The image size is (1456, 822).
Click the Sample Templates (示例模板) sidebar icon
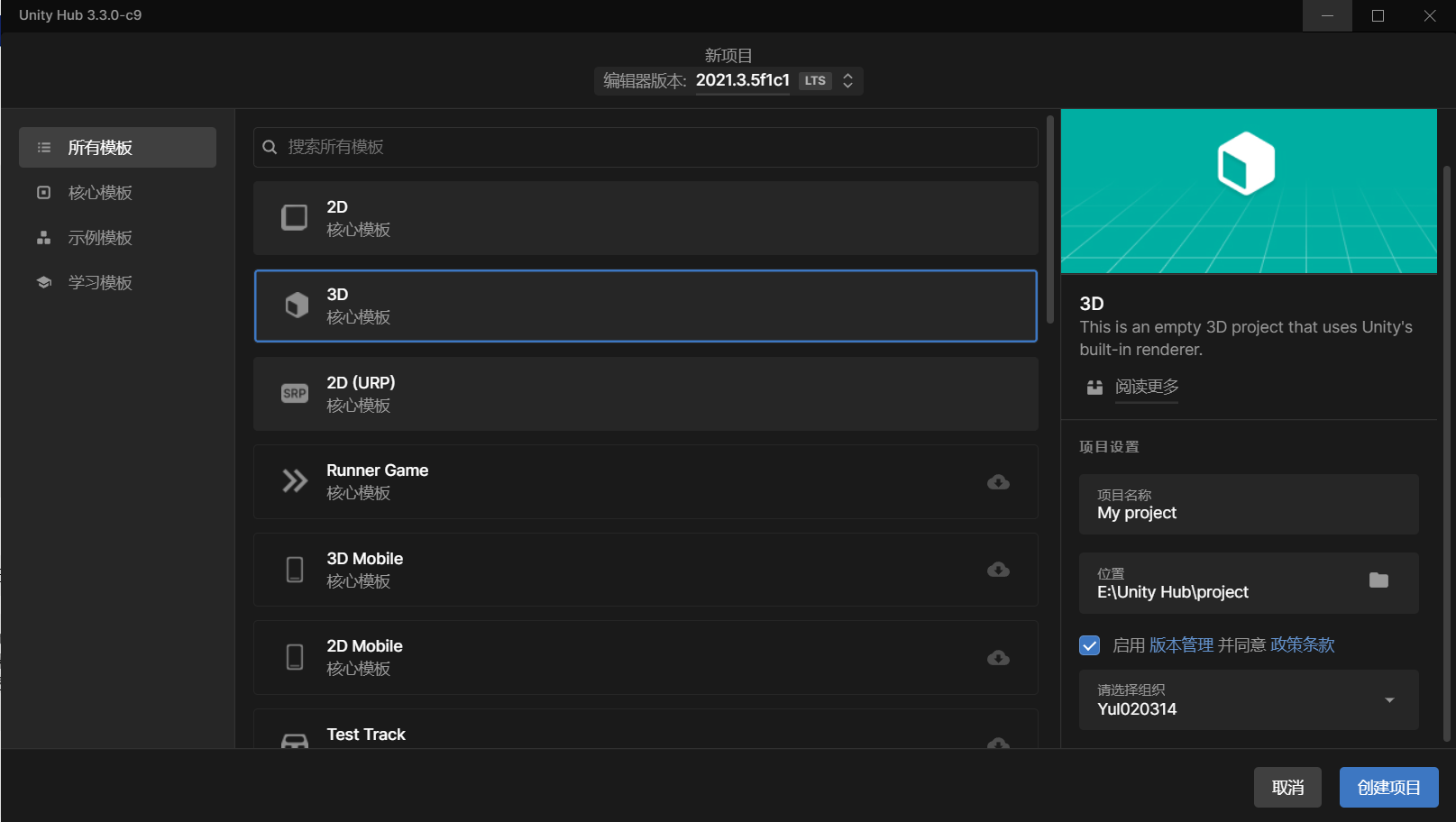pyautogui.click(x=43, y=238)
